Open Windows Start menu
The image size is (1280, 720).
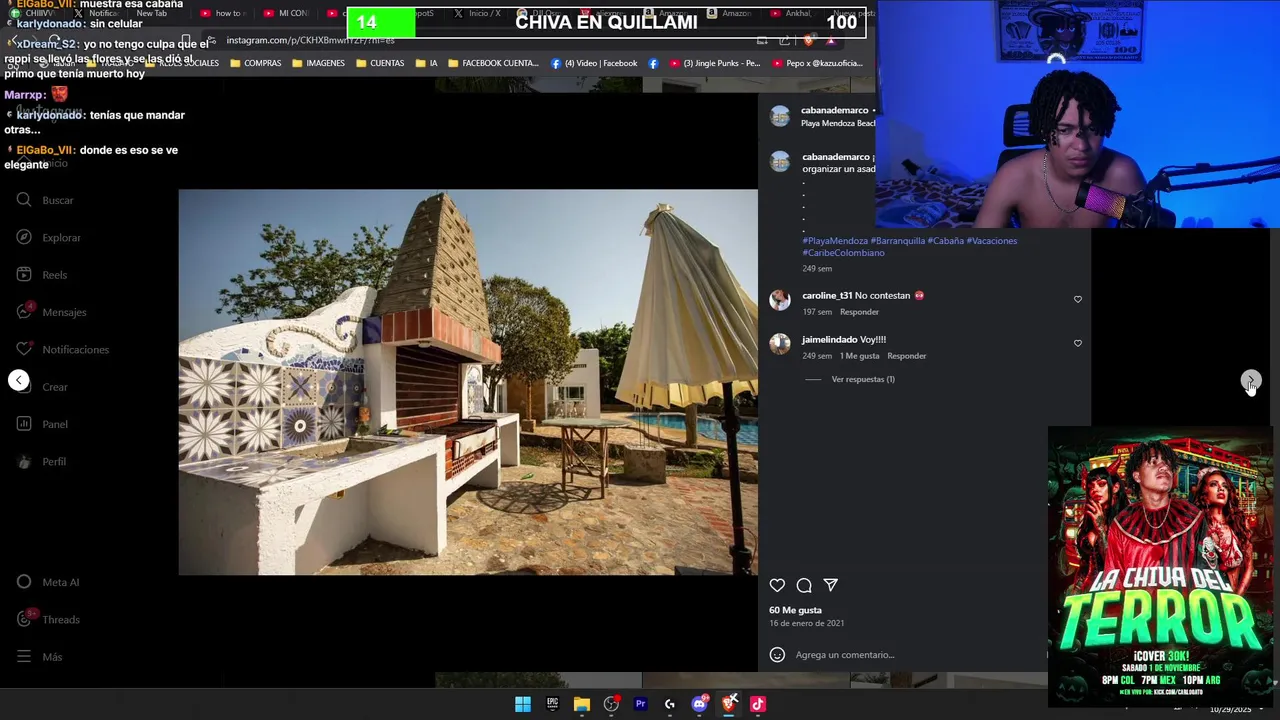click(523, 704)
